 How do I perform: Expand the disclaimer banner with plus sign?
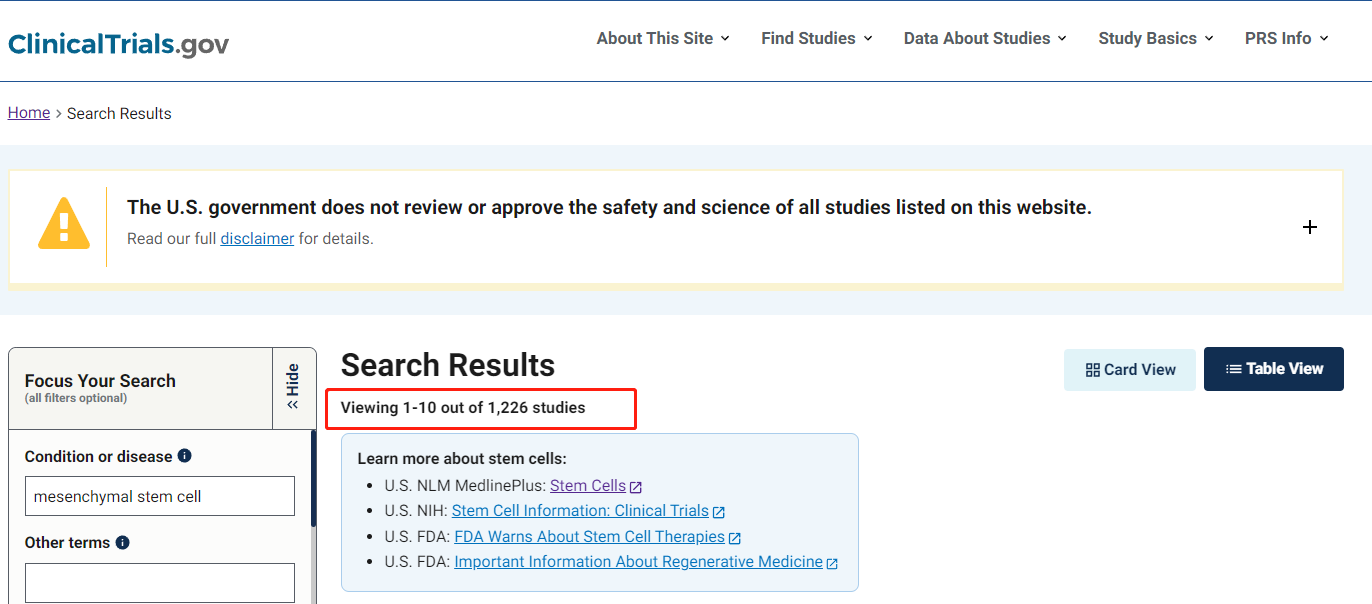click(x=1310, y=227)
